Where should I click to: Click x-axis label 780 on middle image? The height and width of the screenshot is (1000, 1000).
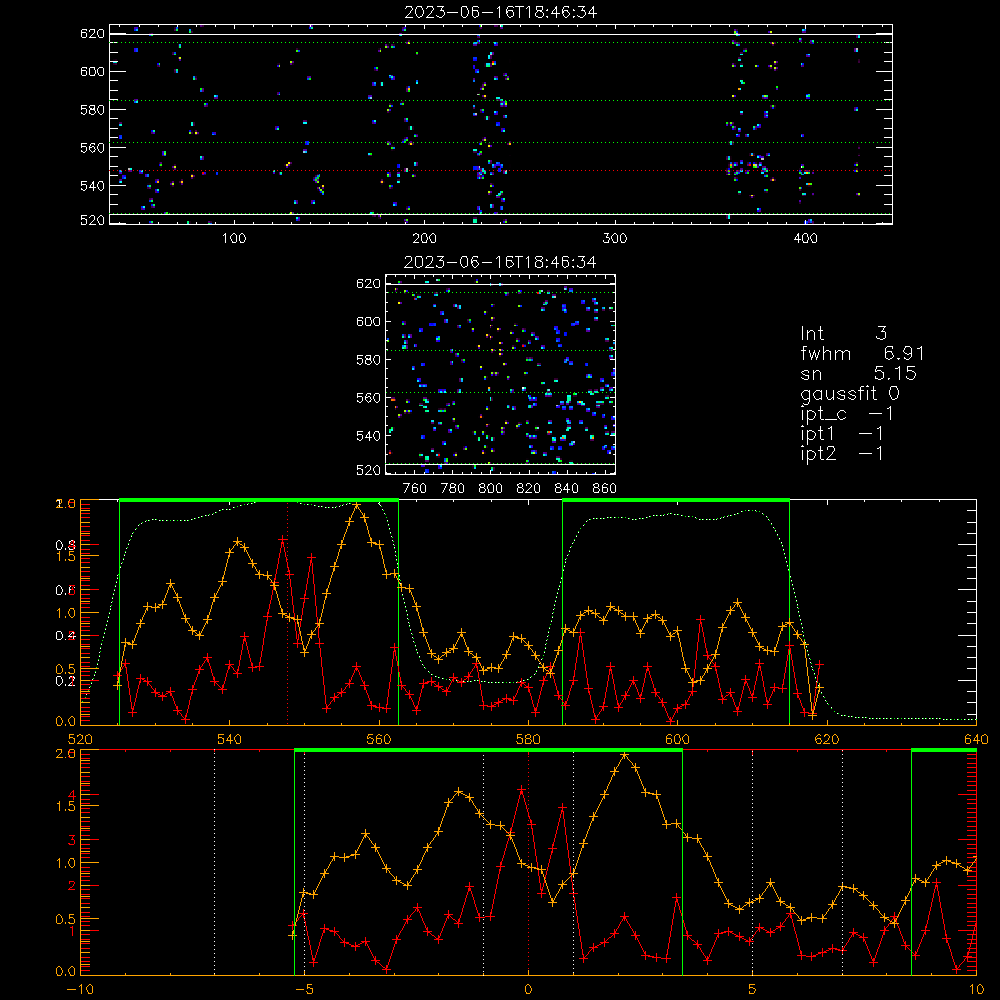click(453, 489)
